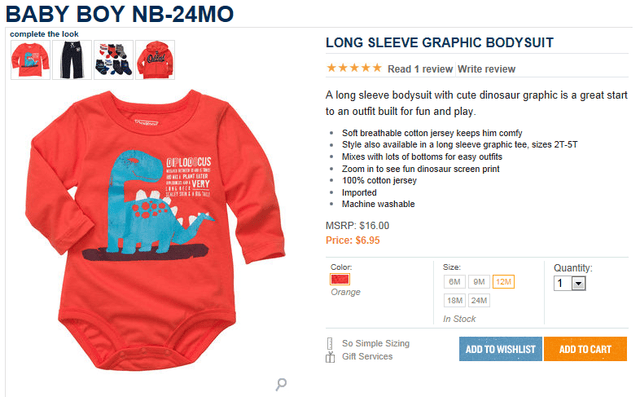Screen dimensions: 640x397
Task: Click the Add to Cart button
Action: 585,349
